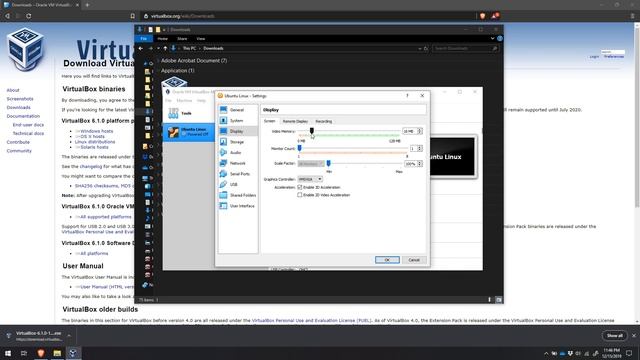Open Task View on taskbar
Screen dimensions: 640x360
pos(24,353)
